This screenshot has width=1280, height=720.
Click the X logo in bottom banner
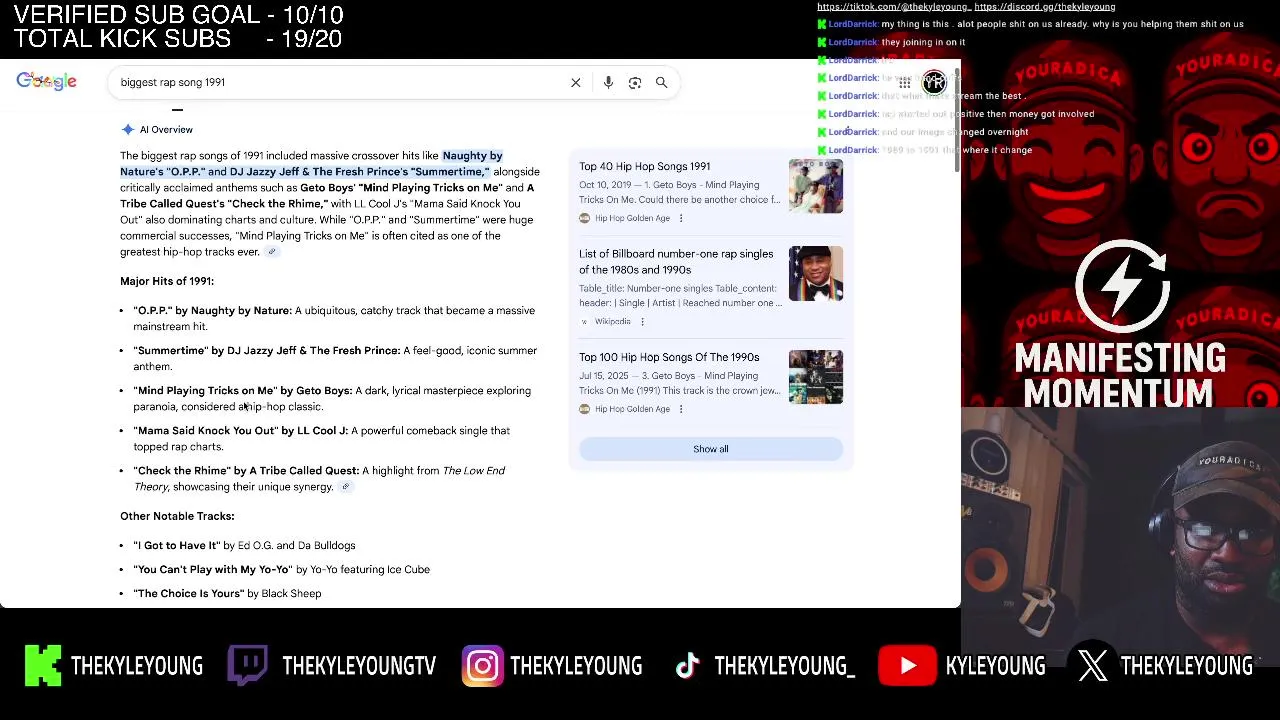point(1093,666)
